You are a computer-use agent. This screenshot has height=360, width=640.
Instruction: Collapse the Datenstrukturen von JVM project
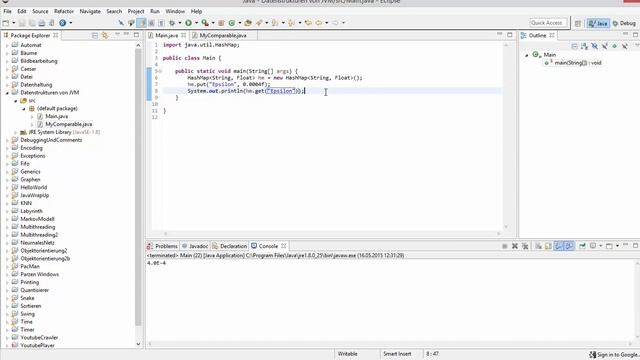[7, 93]
